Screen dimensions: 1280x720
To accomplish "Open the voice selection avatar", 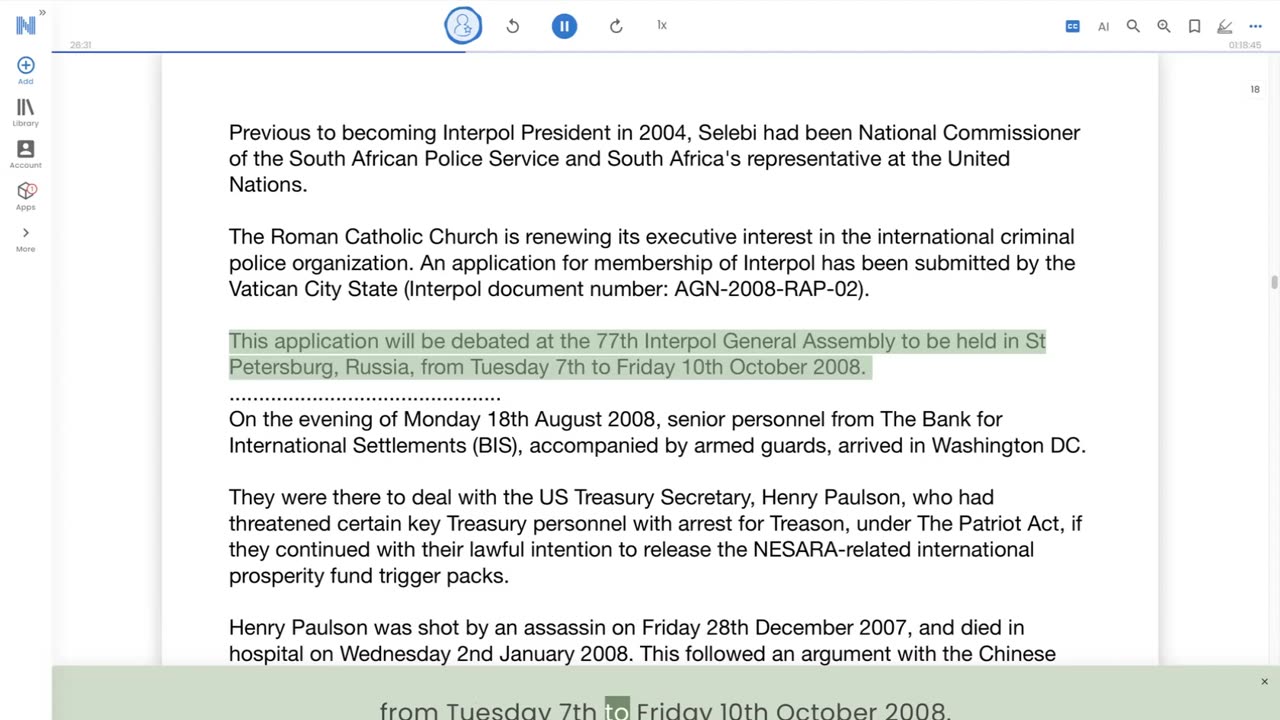I will [x=463, y=26].
